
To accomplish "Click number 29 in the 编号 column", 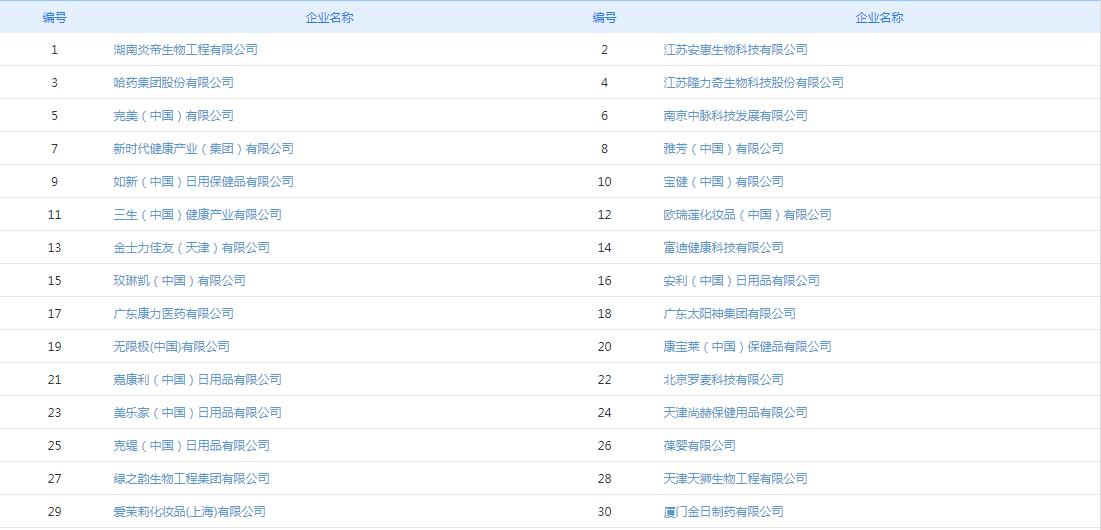I will tap(55, 512).
